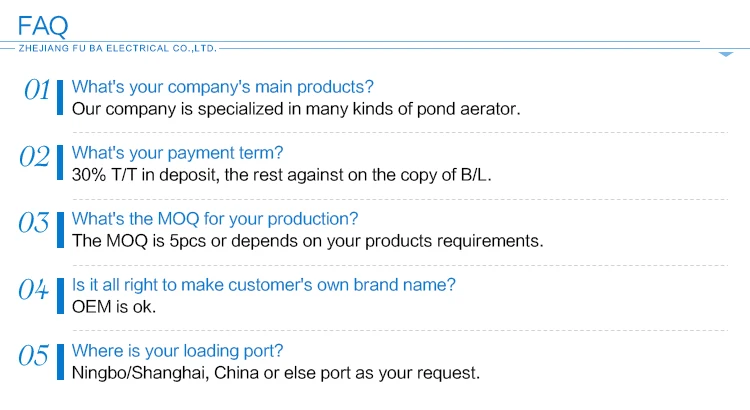The width and height of the screenshot is (750, 410).
Task: Click the 01 number marker
Action: tap(36, 91)
